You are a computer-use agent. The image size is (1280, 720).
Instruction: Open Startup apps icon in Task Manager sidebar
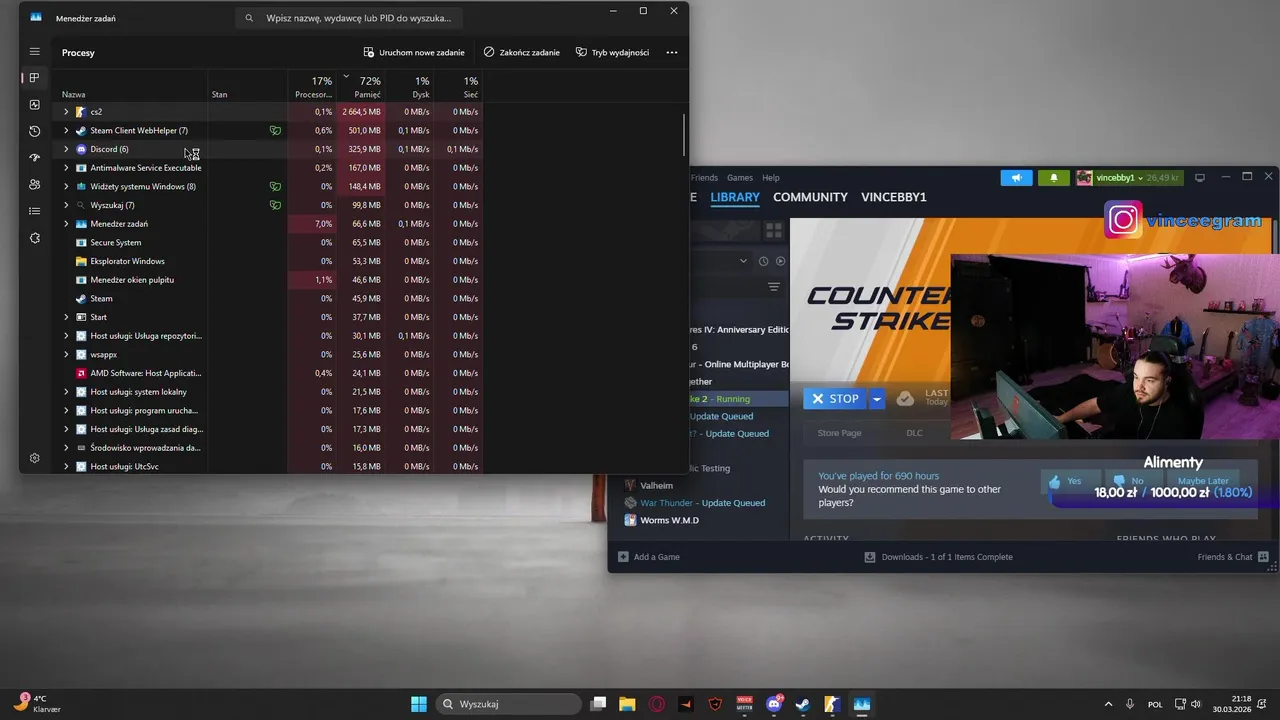pyautogui.click(x=34, y=158)
